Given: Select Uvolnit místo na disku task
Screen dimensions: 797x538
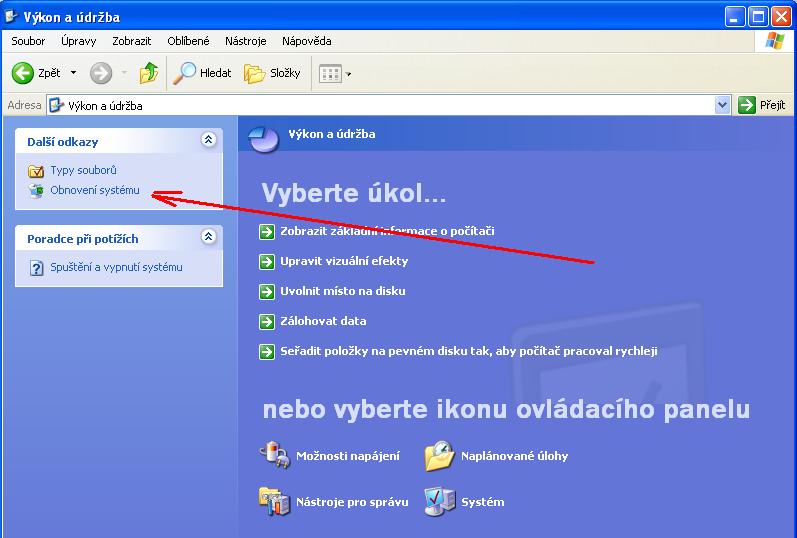Looking at the screenshot, I should pos(343,291).
